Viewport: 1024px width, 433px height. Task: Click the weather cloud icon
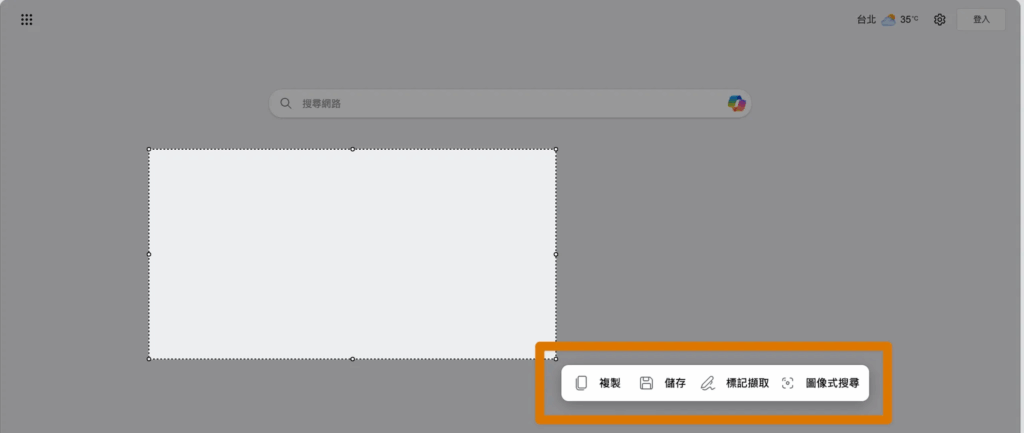(x=888, y=20)
